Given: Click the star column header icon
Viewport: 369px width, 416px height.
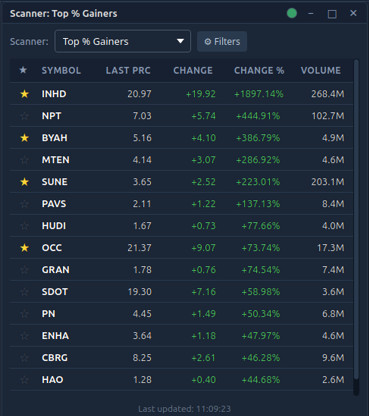Looking at the screenshot, I should click(23, 70).
